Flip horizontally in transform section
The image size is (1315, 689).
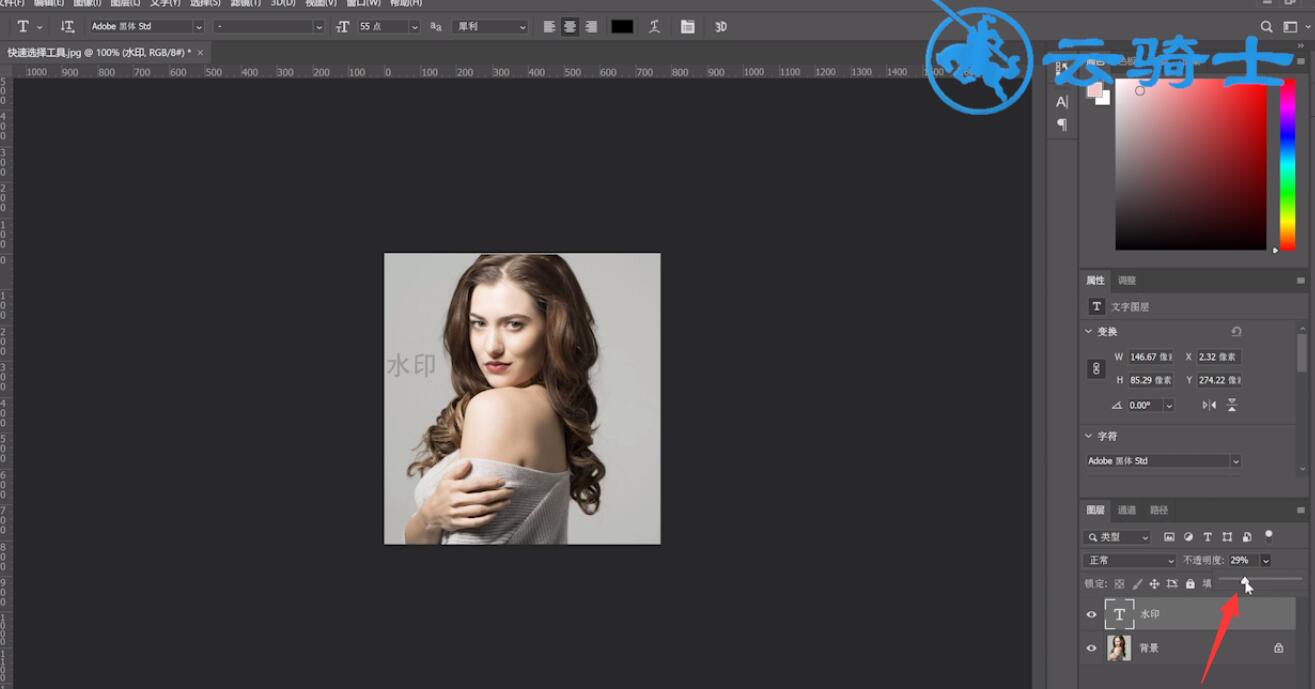[x=1210, y=405]
